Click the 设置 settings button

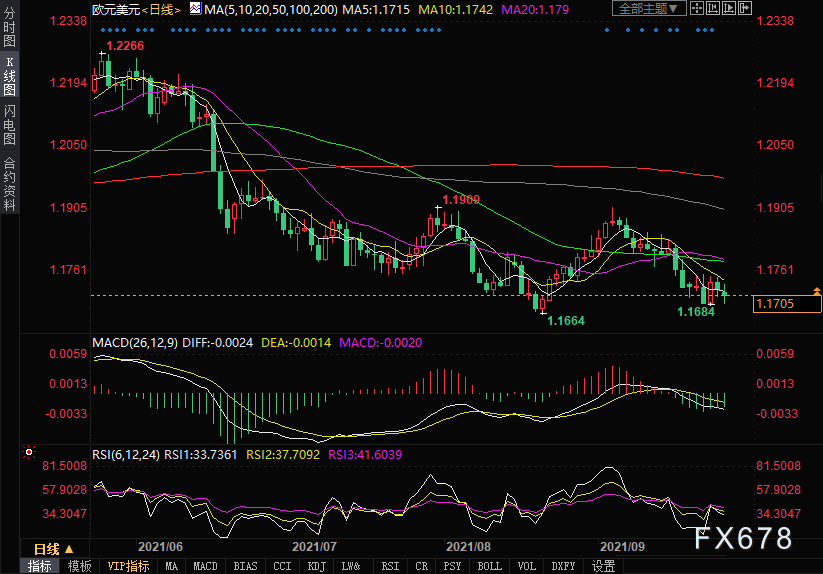coord(603,566)
